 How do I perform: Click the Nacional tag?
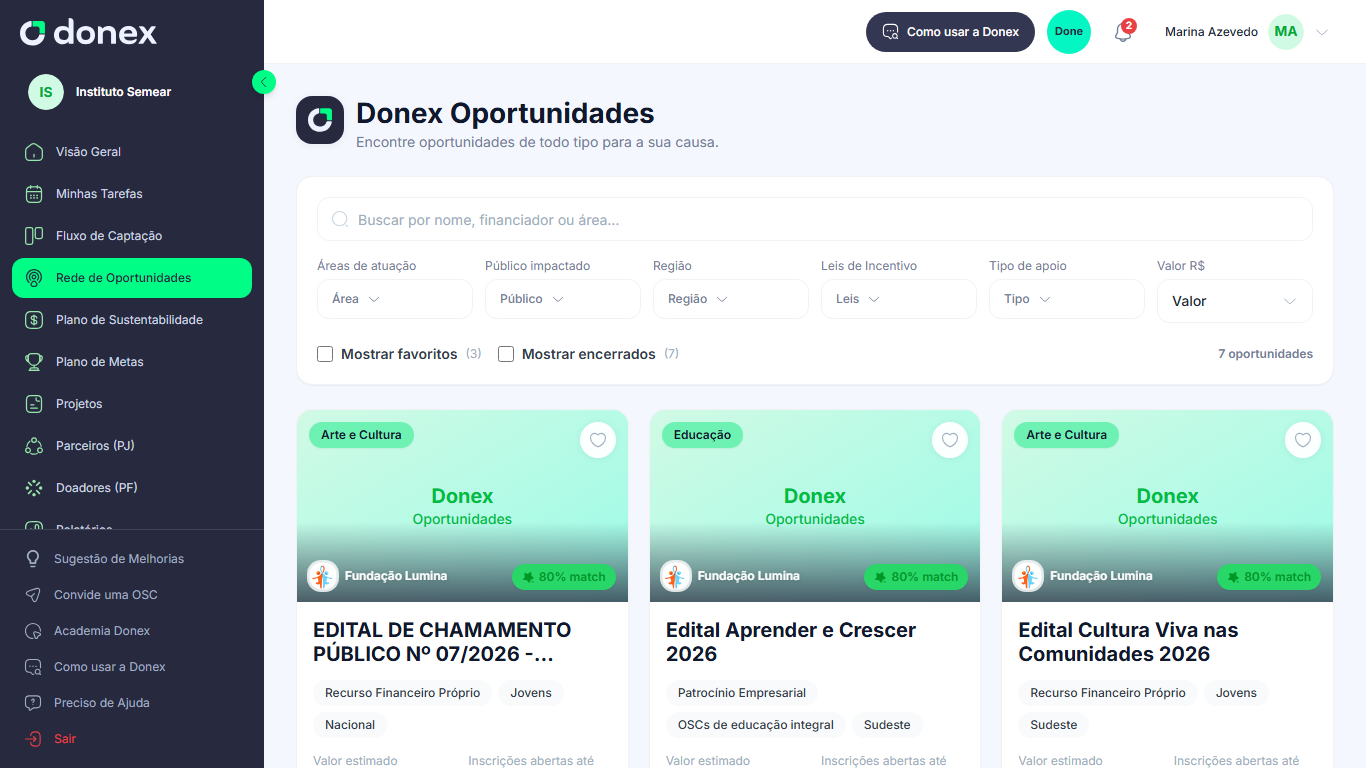[x=350, y=725]
